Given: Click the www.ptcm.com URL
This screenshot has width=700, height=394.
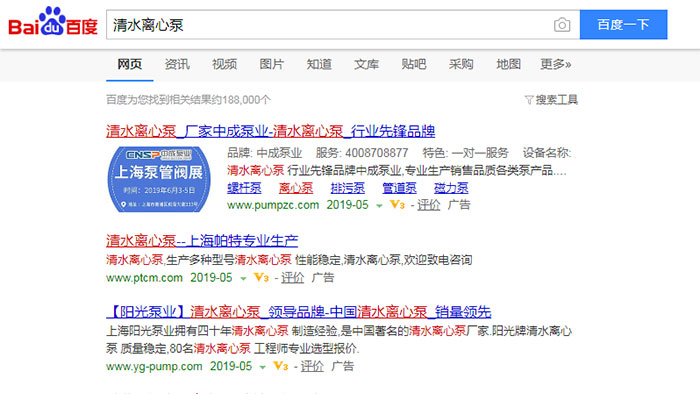Looking at the screenshot, I should [145, 278].
